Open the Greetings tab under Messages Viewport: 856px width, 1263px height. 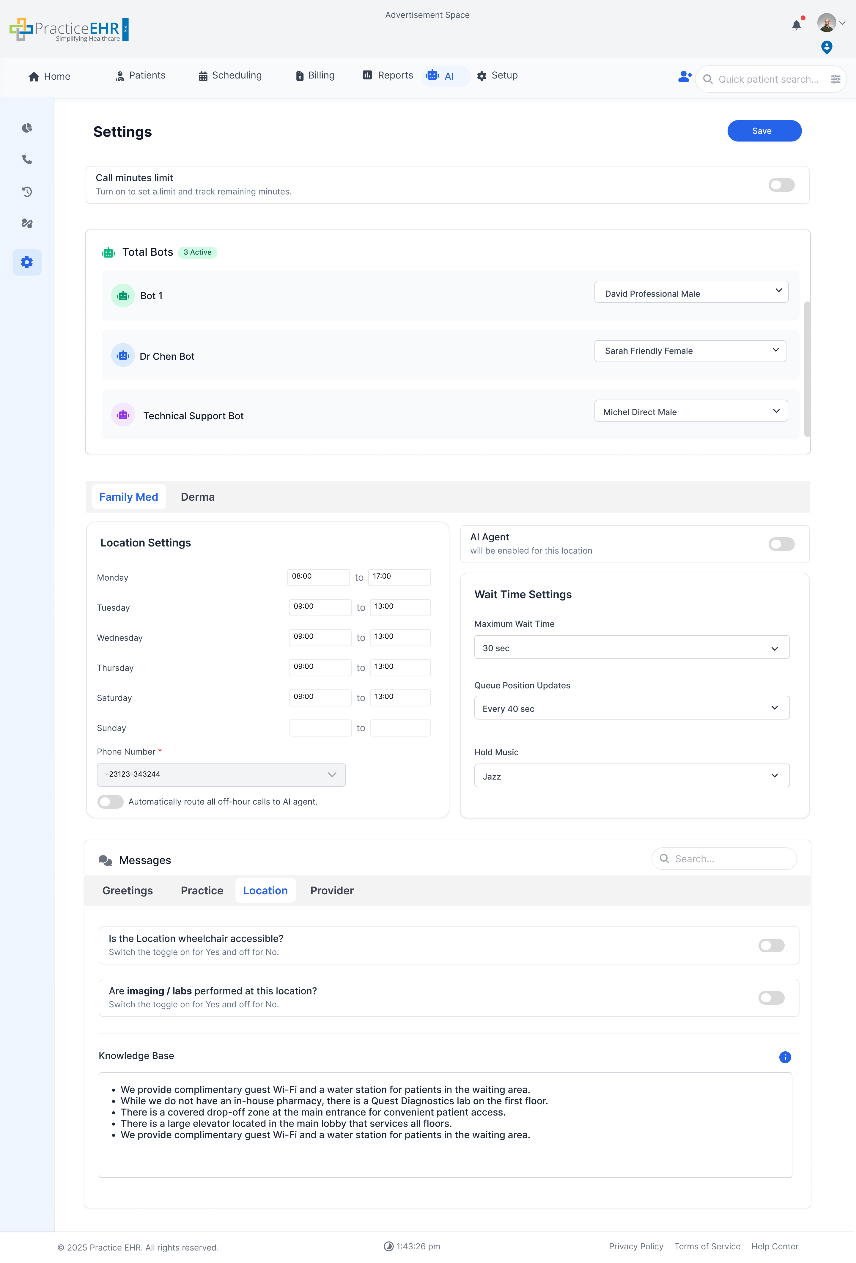[127, 890]
